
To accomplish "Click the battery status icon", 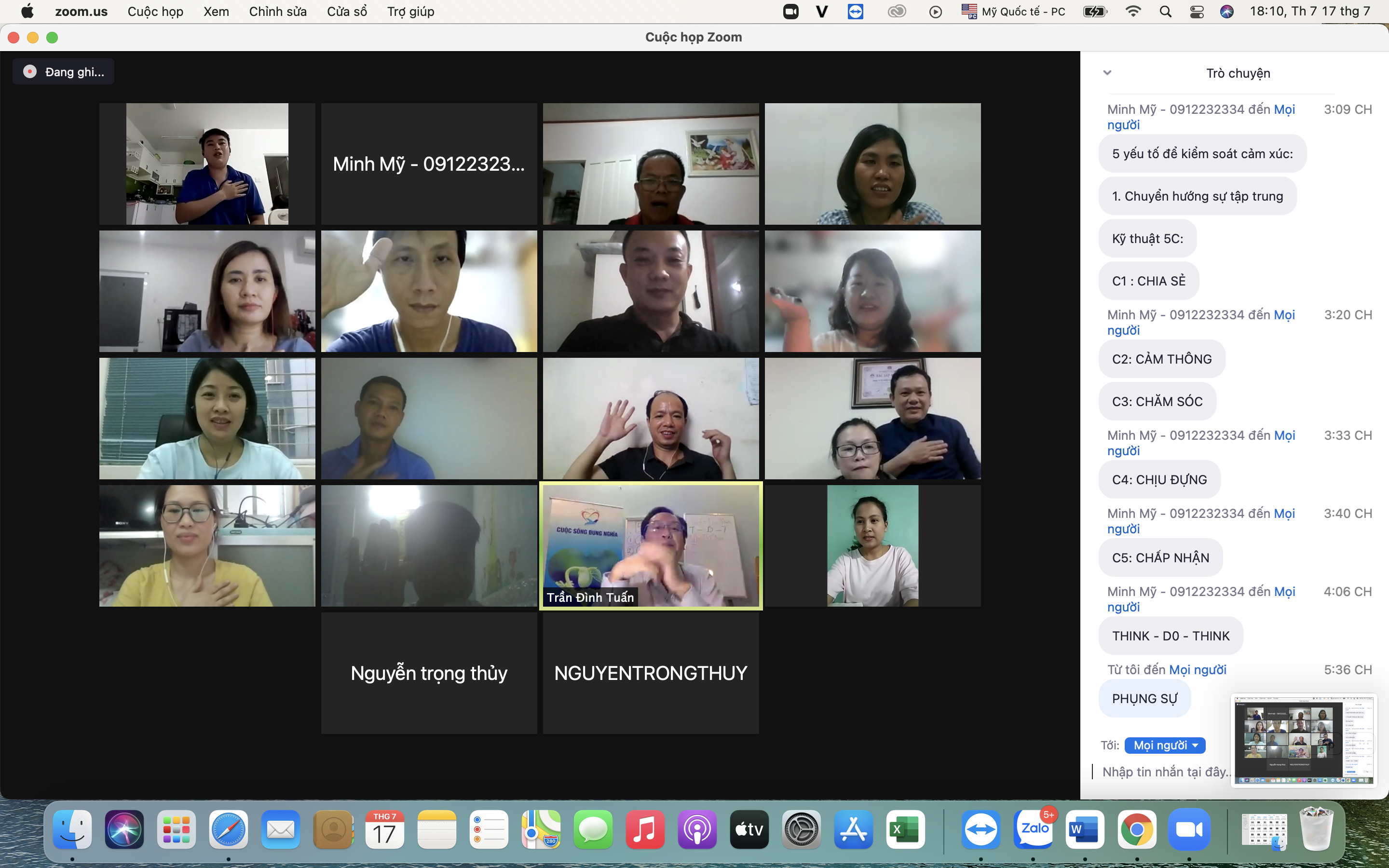I will click(1094, 12).
